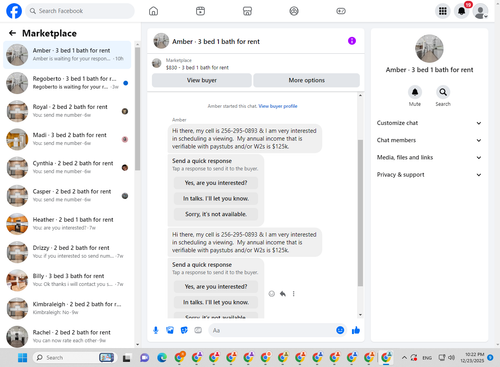This screenshot has height=367, width=500.
Task: Click the More options button
Action: [306, 80]
